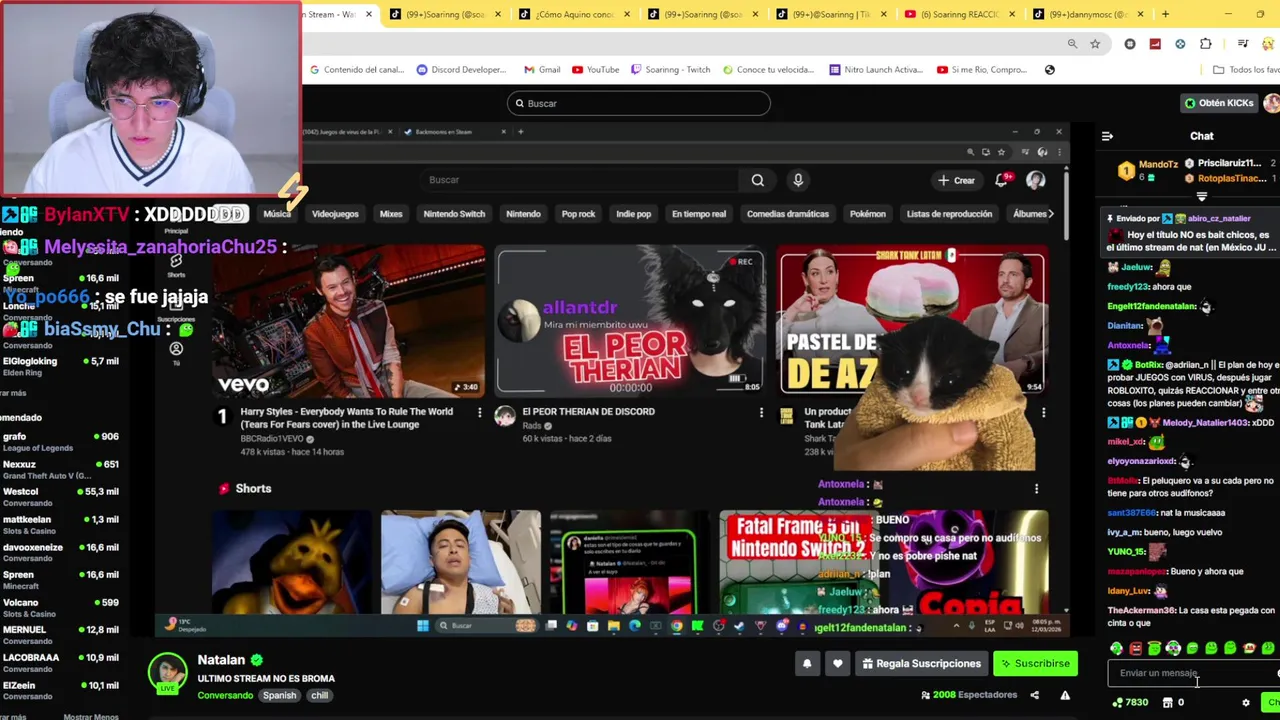Image resolution: width=1280 pixels, height=720 pixels.
Task: Switch to the Soarinng REACCIC YouTube tab
Action: [960, 14]
